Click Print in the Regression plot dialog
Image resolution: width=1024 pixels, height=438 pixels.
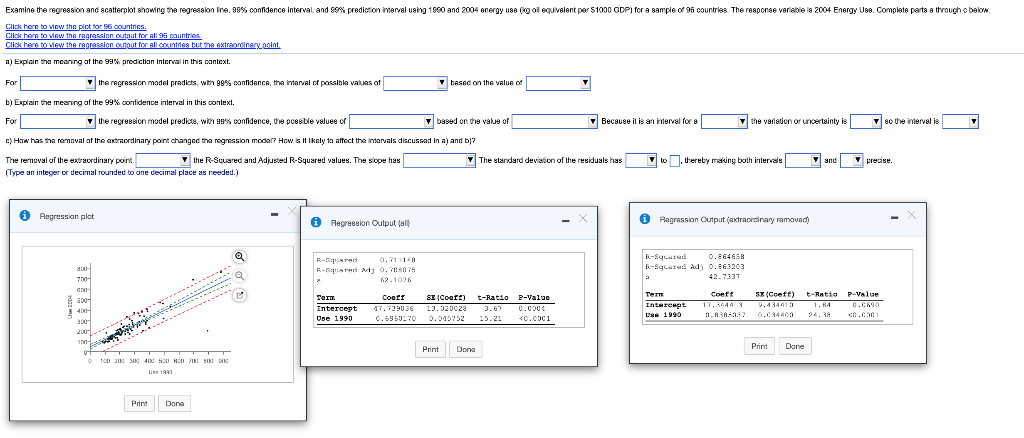tap(139, 403)
